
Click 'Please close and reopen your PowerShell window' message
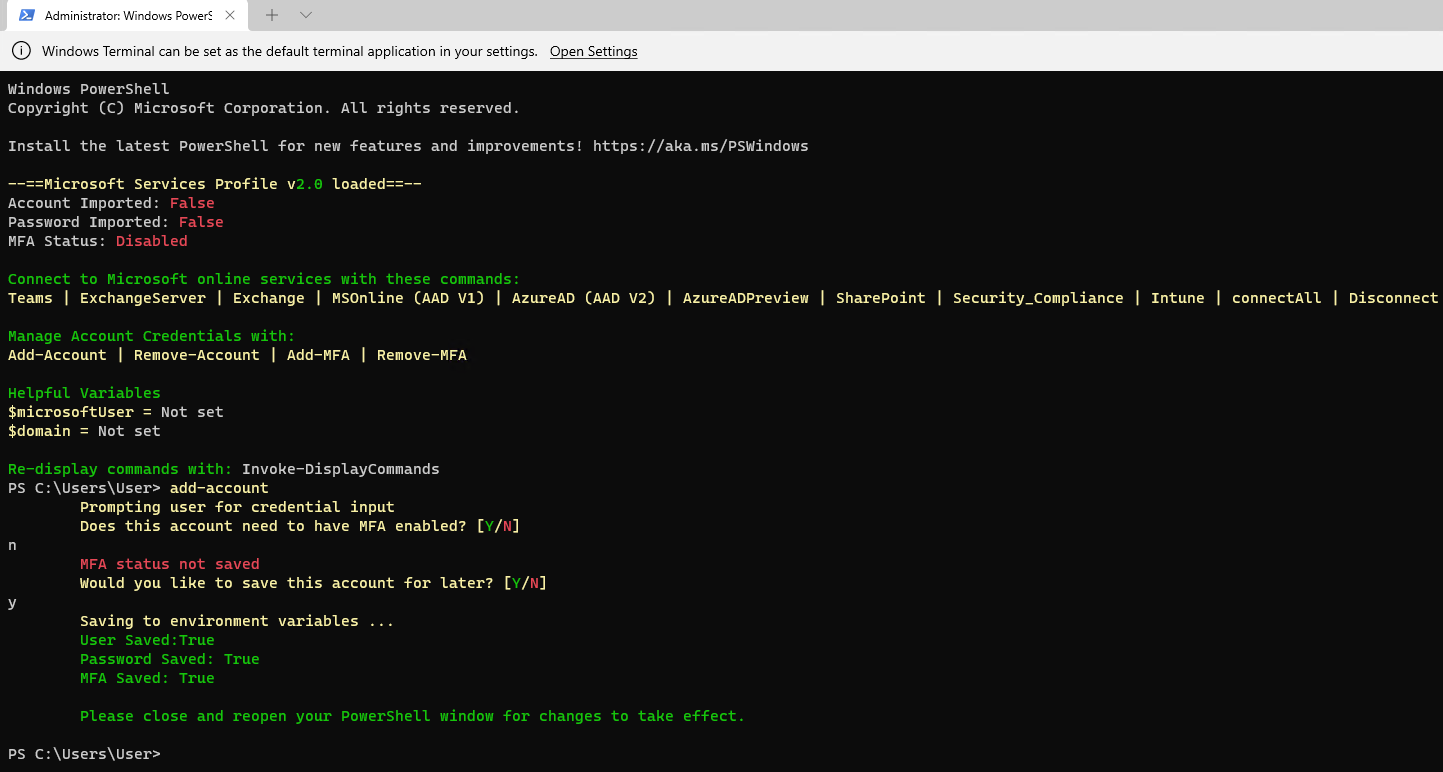click(x=413, y=716)
